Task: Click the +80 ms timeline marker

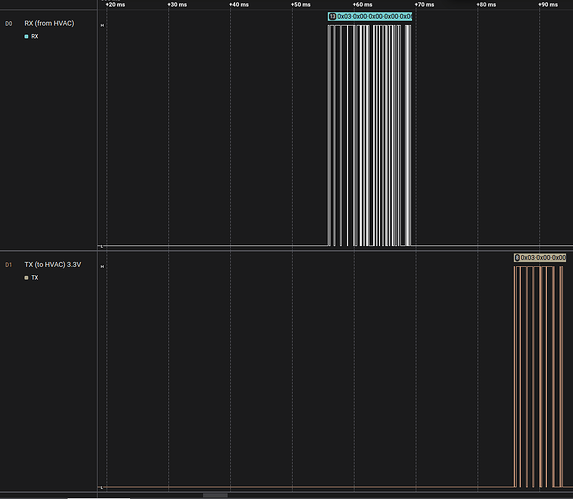Action: pos(486,5)
